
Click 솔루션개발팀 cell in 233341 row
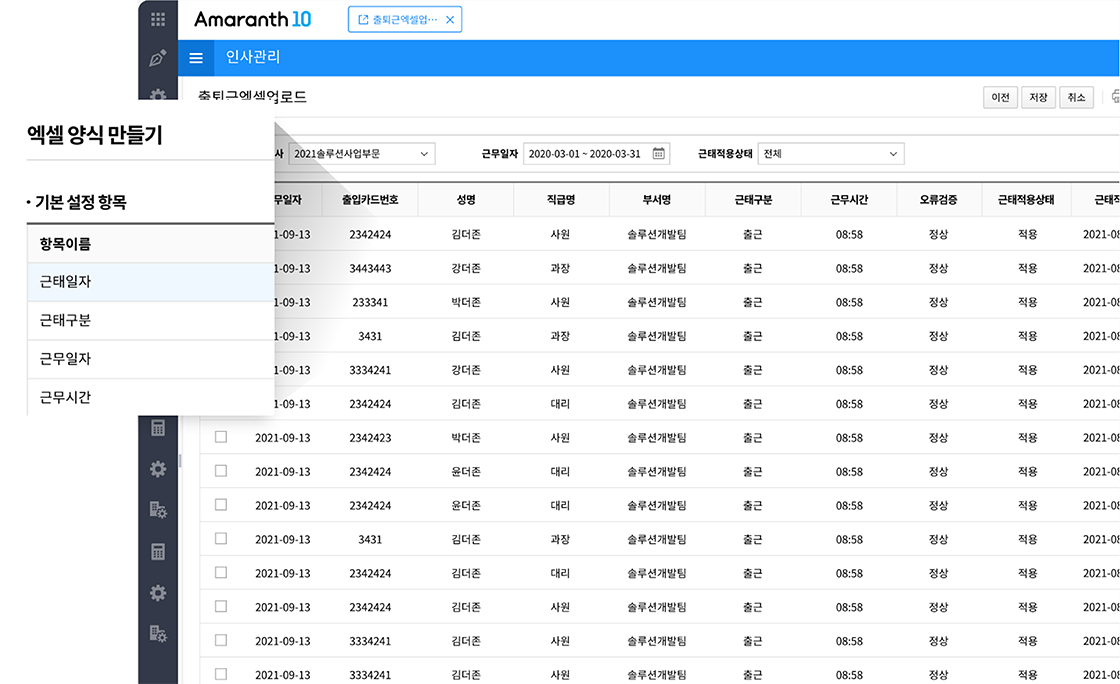click(x=656, y=302)
